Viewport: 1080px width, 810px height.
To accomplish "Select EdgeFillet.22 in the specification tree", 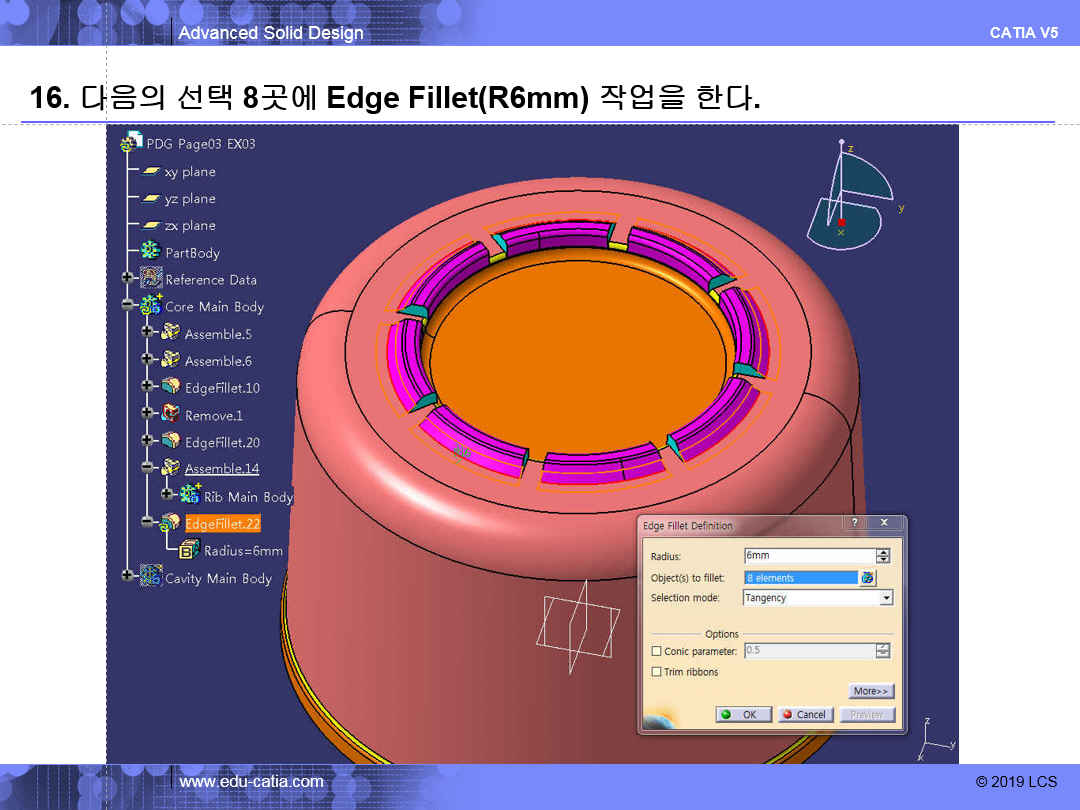I will point(222,523).
